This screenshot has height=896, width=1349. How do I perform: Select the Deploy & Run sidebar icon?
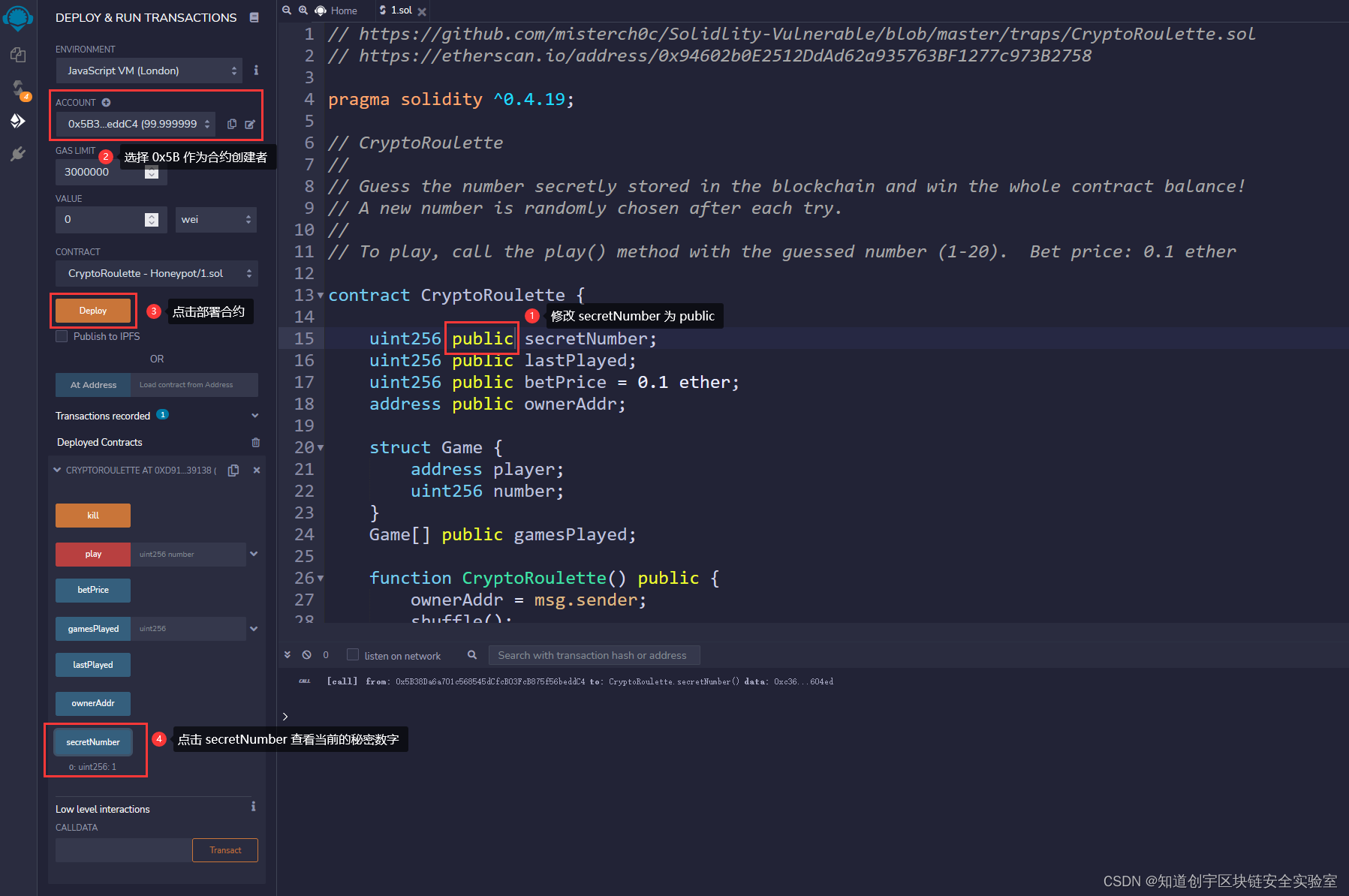(18, 121)
